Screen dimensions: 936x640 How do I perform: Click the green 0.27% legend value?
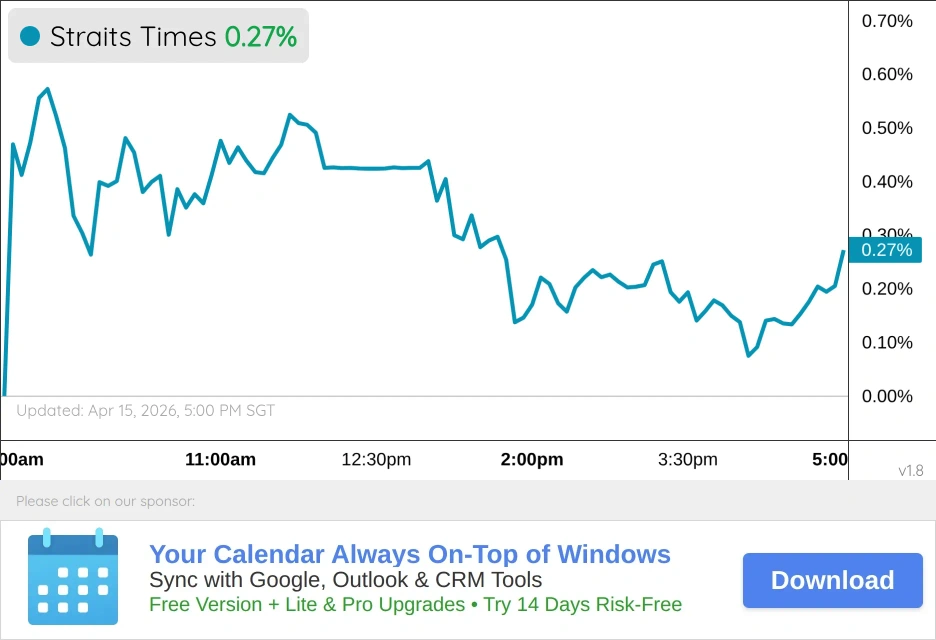click(260, 37)
